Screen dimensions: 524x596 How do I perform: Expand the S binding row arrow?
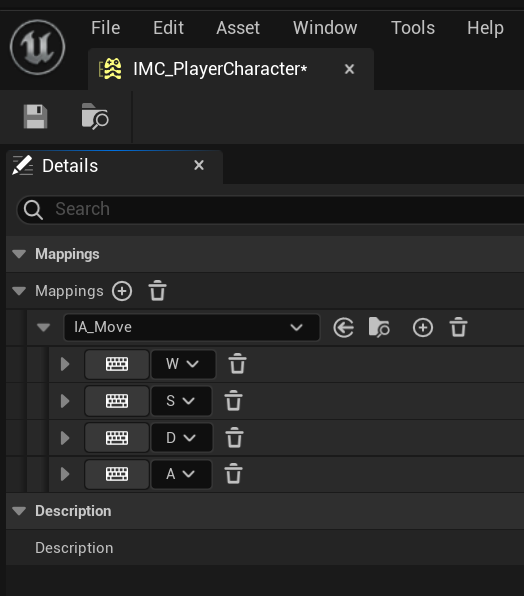click(65, 401)
